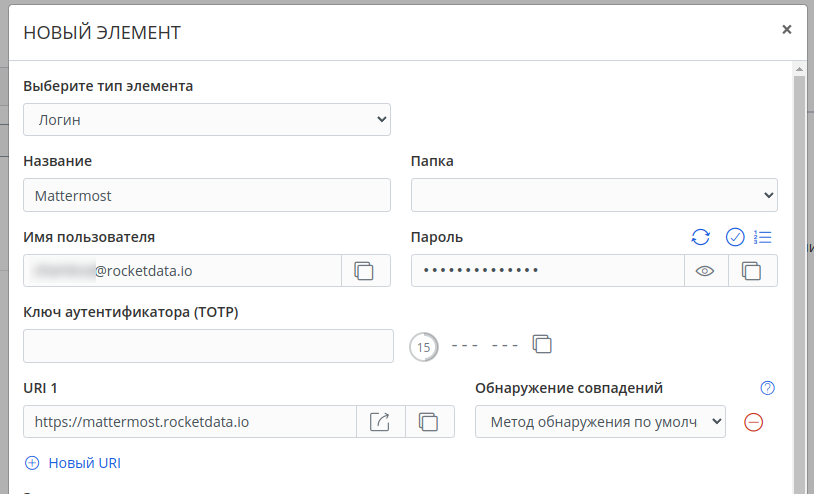The image size is (814, 494).
Task: Open password history list icon
Action: click(763, 237)
